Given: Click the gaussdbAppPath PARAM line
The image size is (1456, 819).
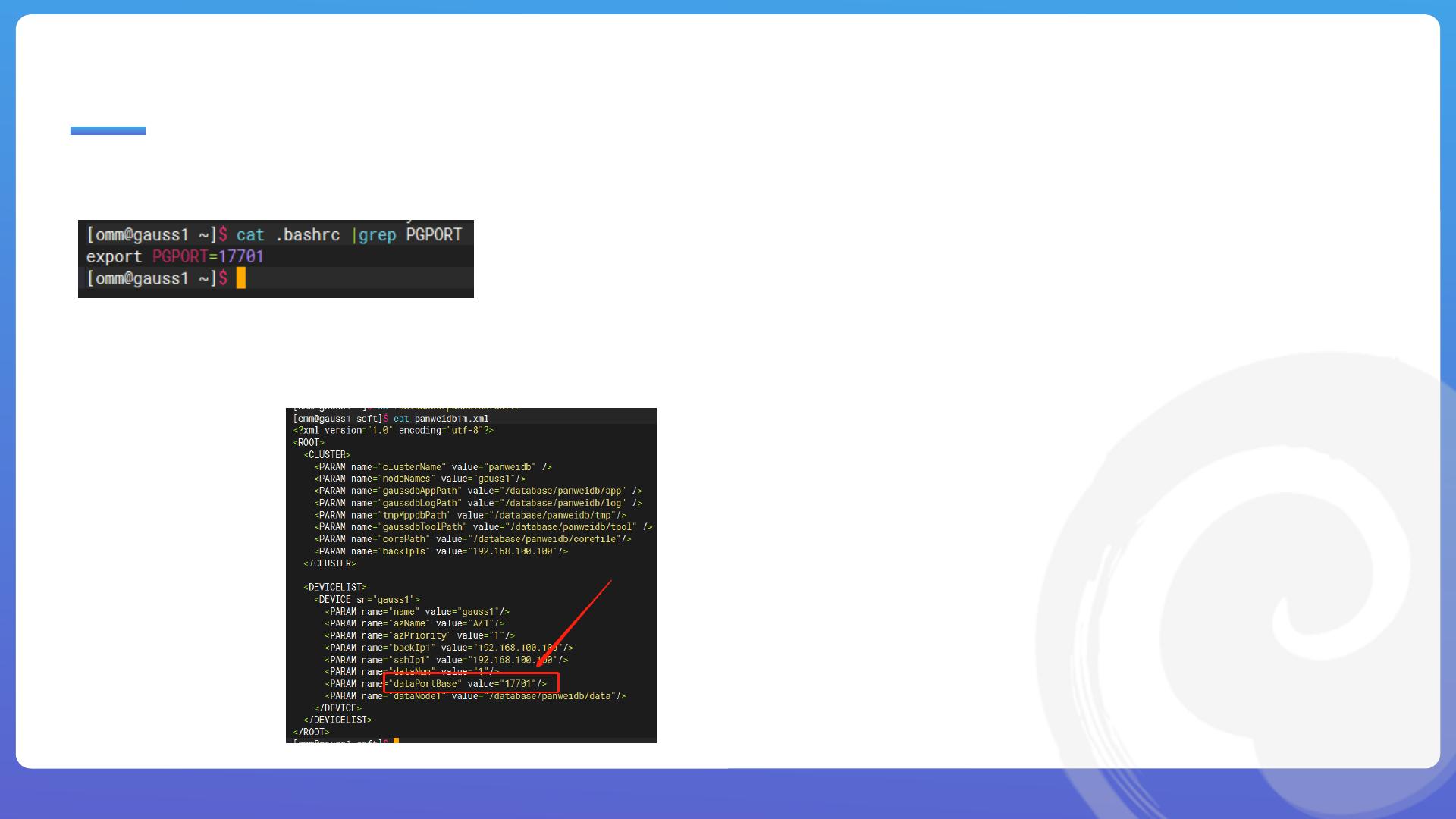Looking at the screenshot, I should pyautogui.click(x=478, y=491).
